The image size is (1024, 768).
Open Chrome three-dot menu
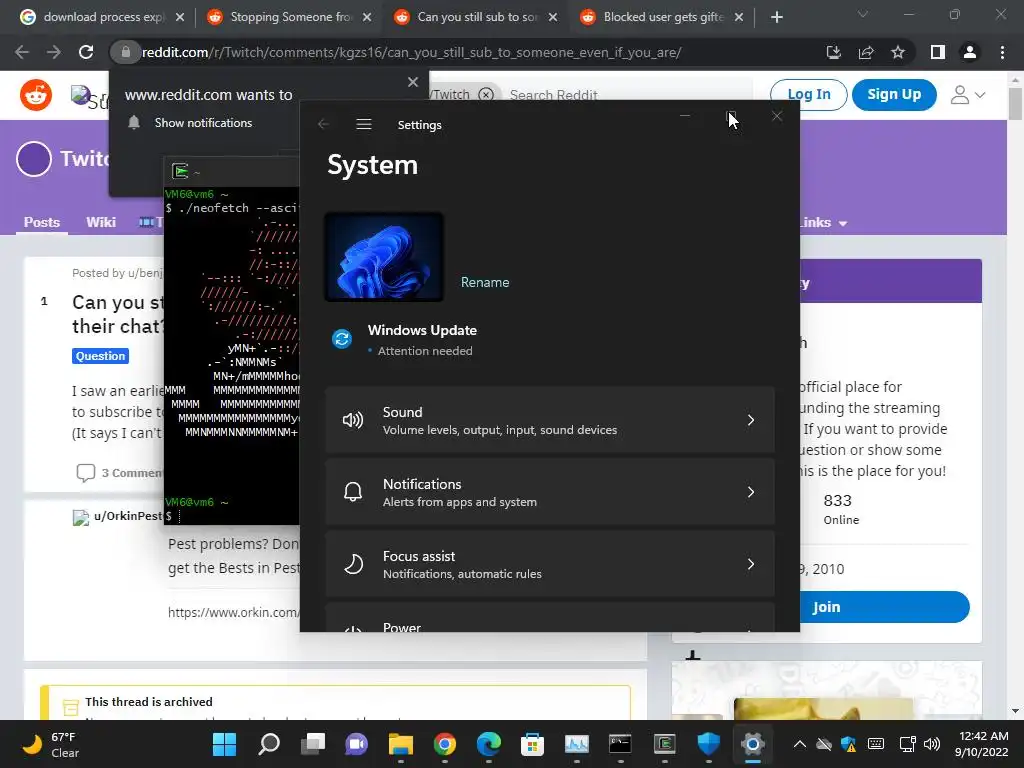coord(1002,52)
